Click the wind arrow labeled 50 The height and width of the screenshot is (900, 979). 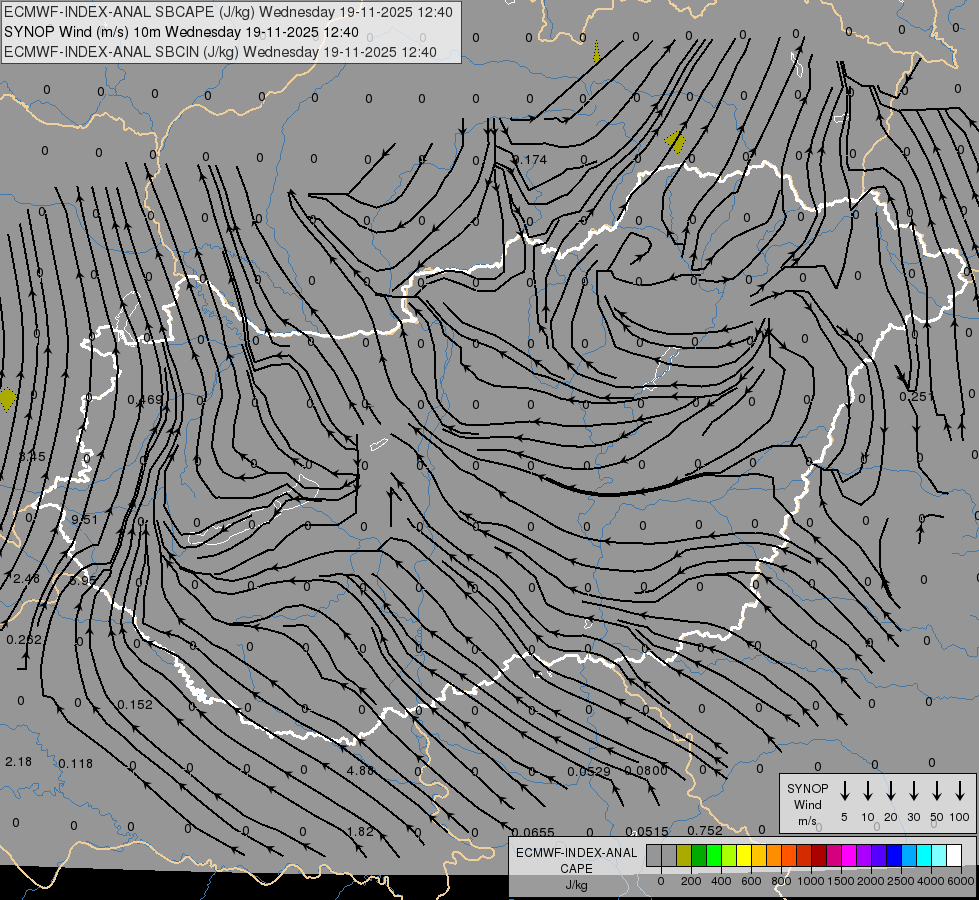click(x=937, y=791)
